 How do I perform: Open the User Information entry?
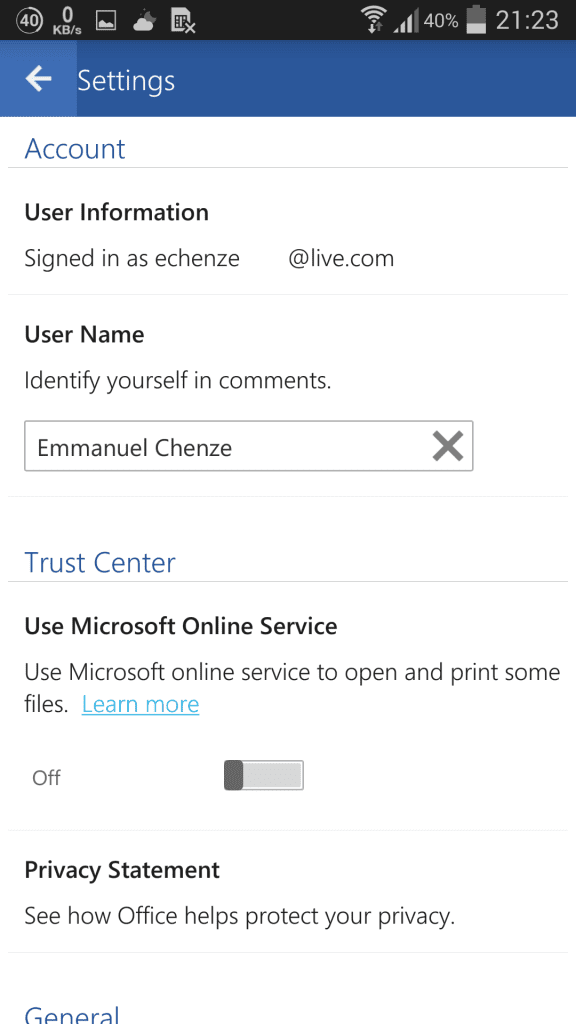click(288, 235)
